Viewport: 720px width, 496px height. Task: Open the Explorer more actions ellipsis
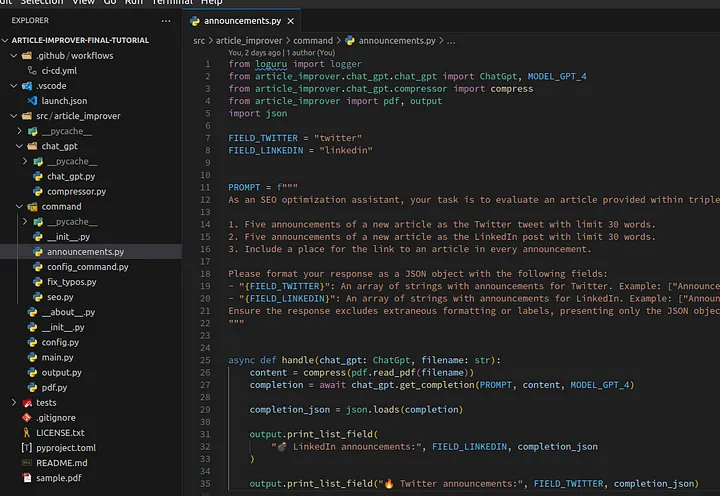point(166,21)
